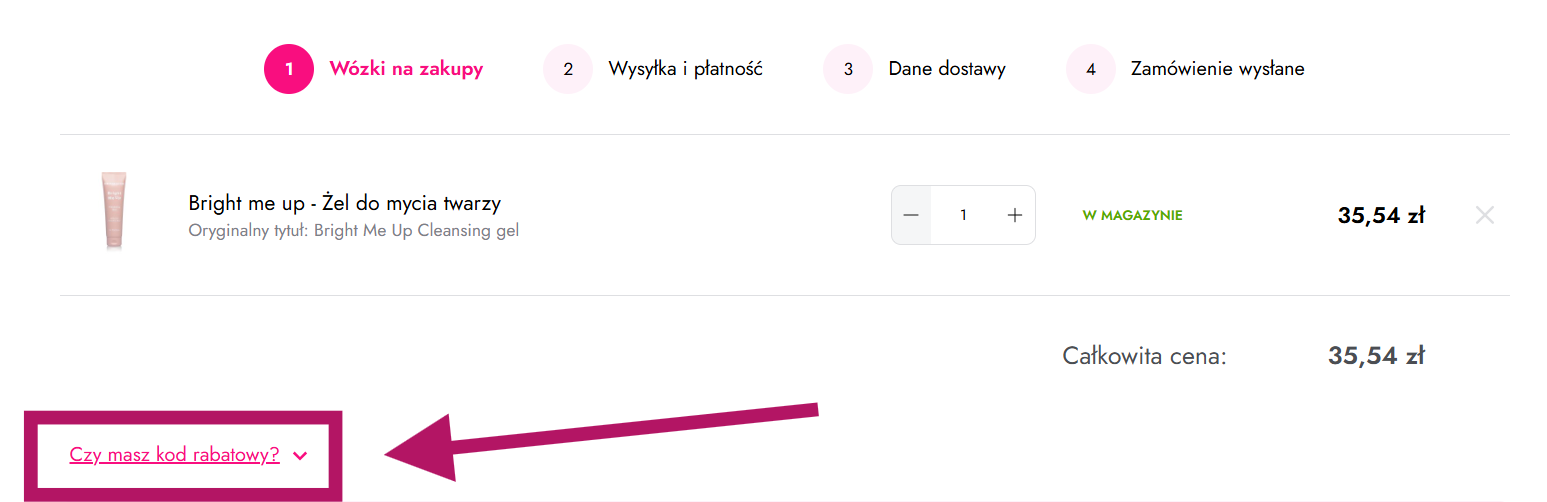
Task: Go to Dane dostawy step
Action: click(x=947, y=69)
